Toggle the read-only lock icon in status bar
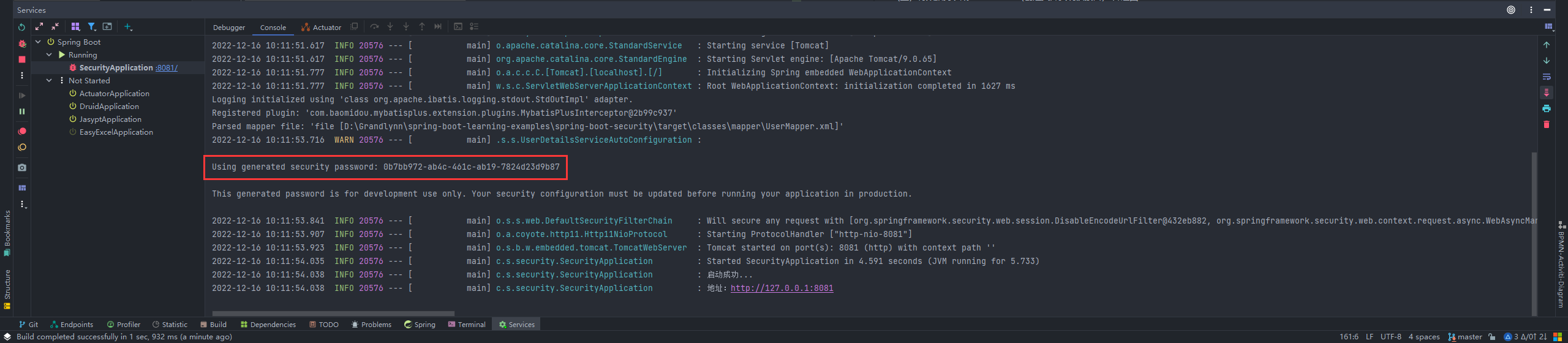The image size is (1568, 343). (x=1492, y=337)
